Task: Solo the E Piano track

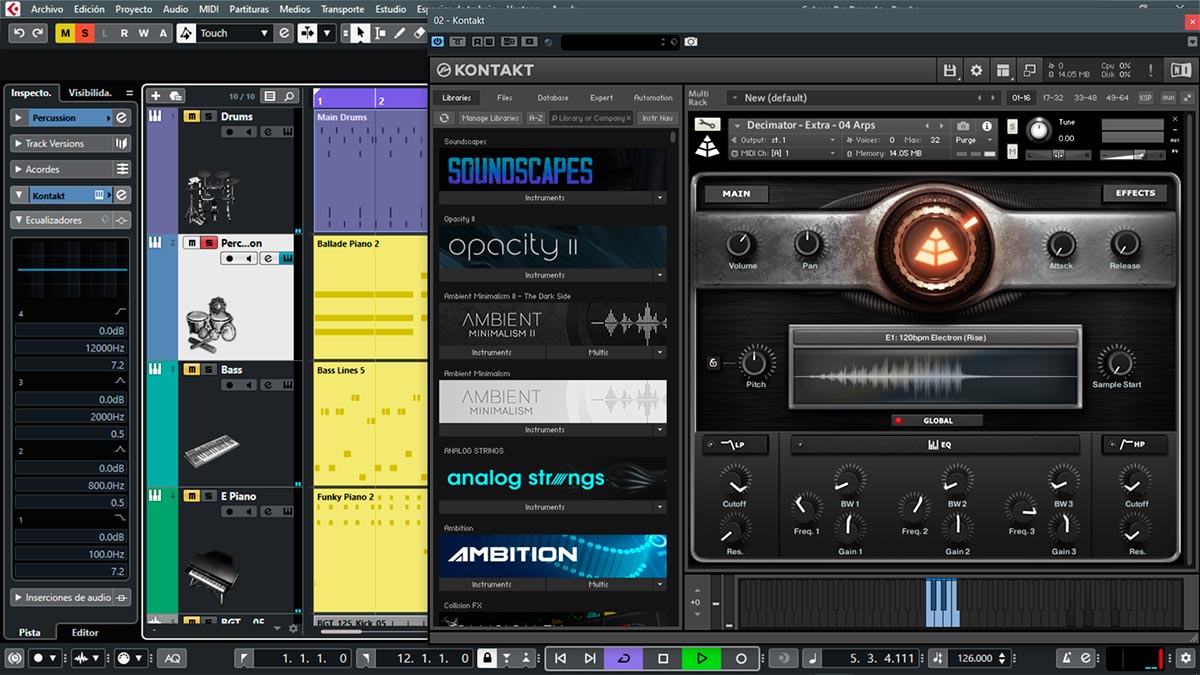Action: pos(208,496)
